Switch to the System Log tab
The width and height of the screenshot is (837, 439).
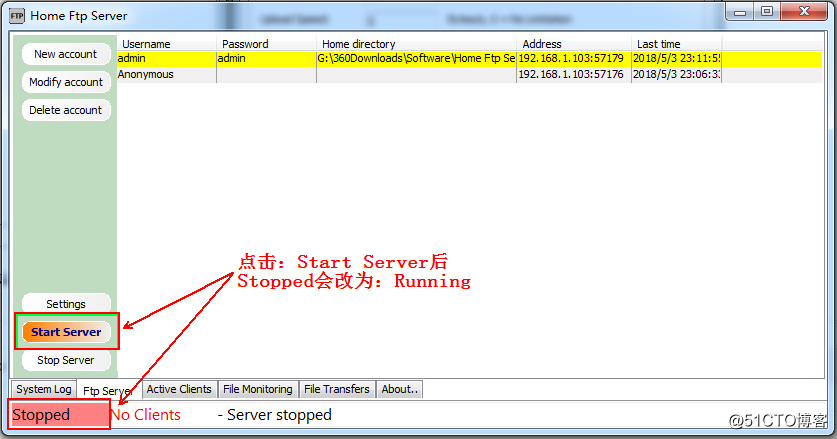click(x=44, y=389)
